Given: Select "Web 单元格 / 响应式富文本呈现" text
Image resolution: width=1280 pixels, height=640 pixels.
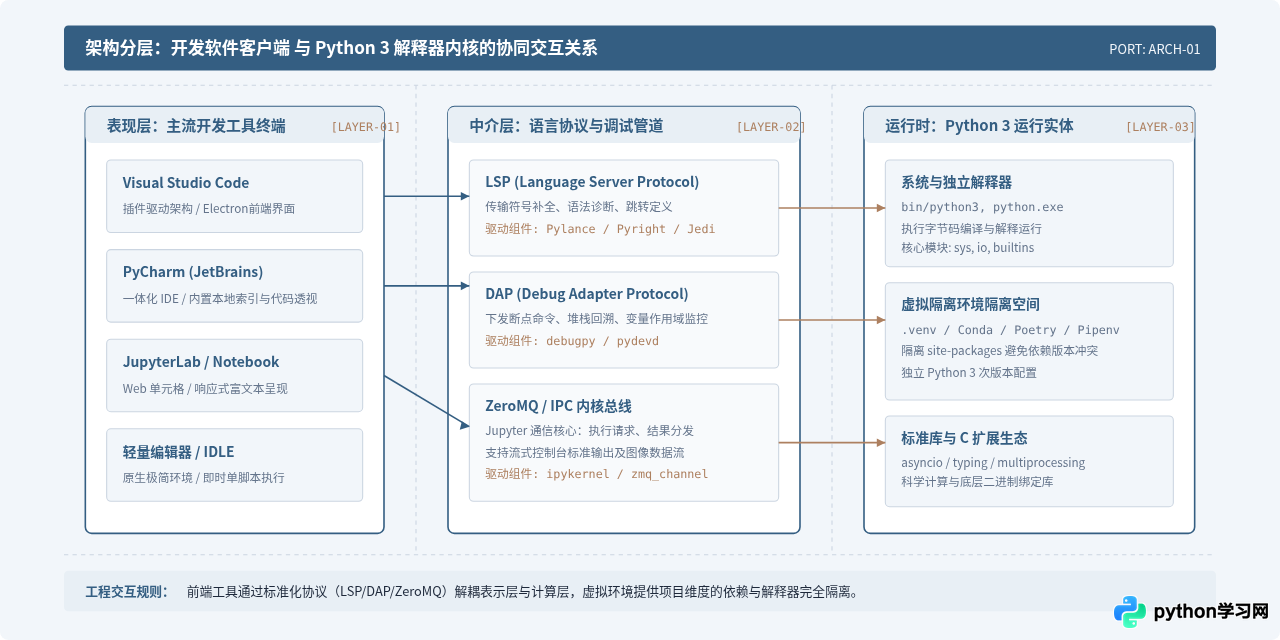Looking at the screenshot, I should pos(205,388).
